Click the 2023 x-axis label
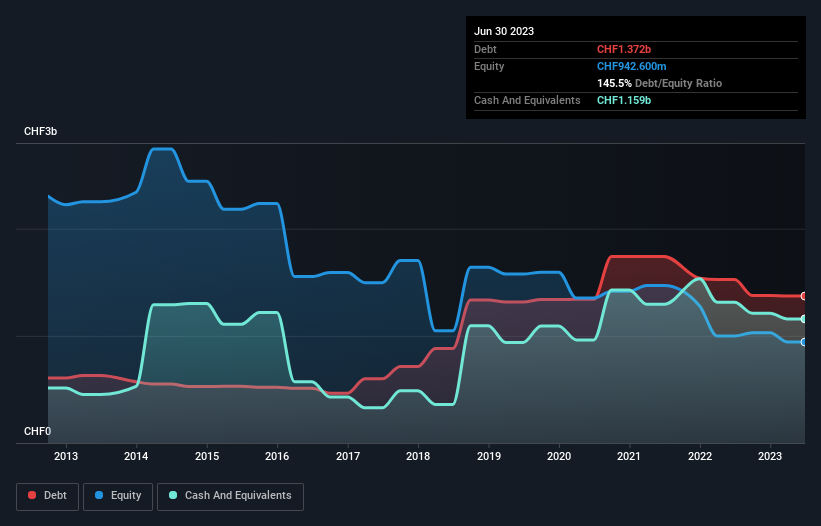 pos(770,456)
